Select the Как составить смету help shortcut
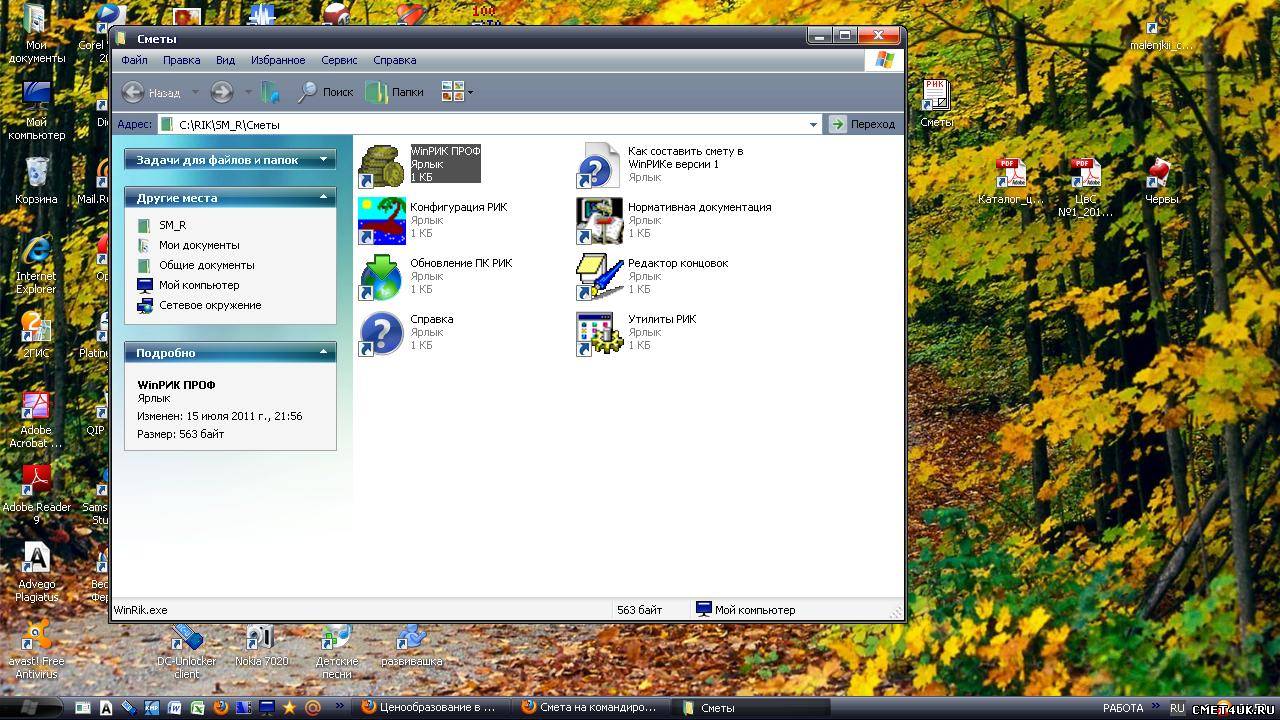Screen dimensions: 1280x720 point(599,165)
